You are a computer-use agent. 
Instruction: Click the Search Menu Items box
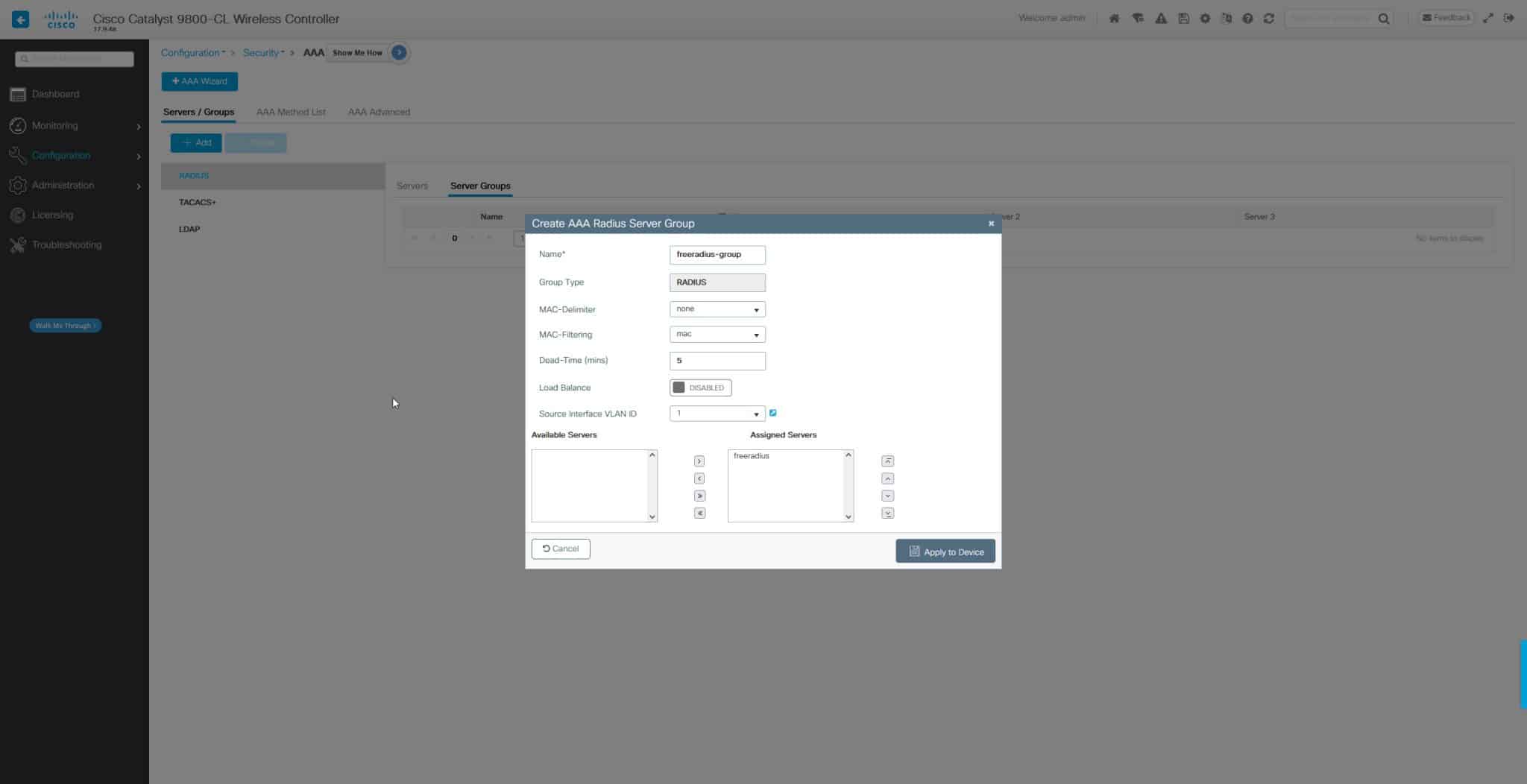tap(75, 59)
